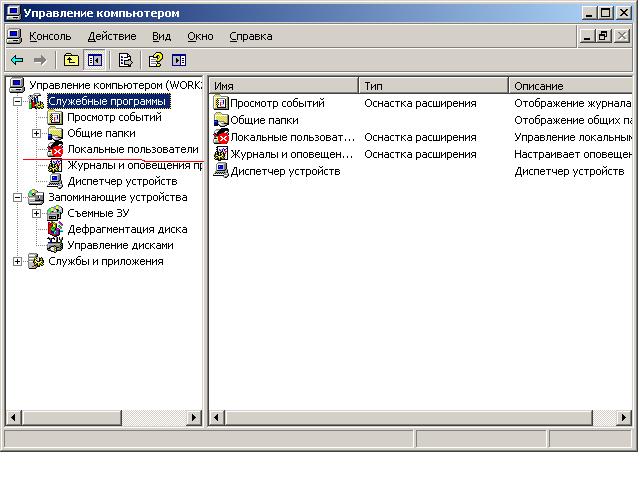Click the Export list toolbar icon
The height and width of the screenshot is (480, 640).
125,60
